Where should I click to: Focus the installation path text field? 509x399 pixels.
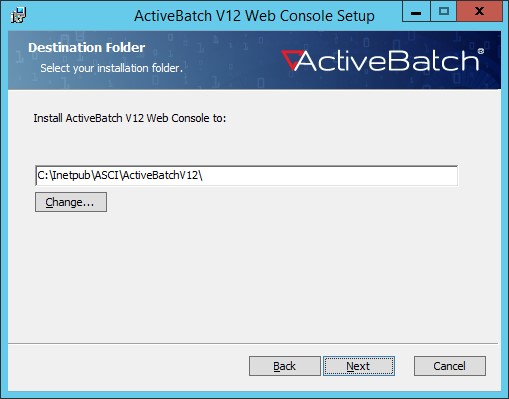(x=246, y=175)
